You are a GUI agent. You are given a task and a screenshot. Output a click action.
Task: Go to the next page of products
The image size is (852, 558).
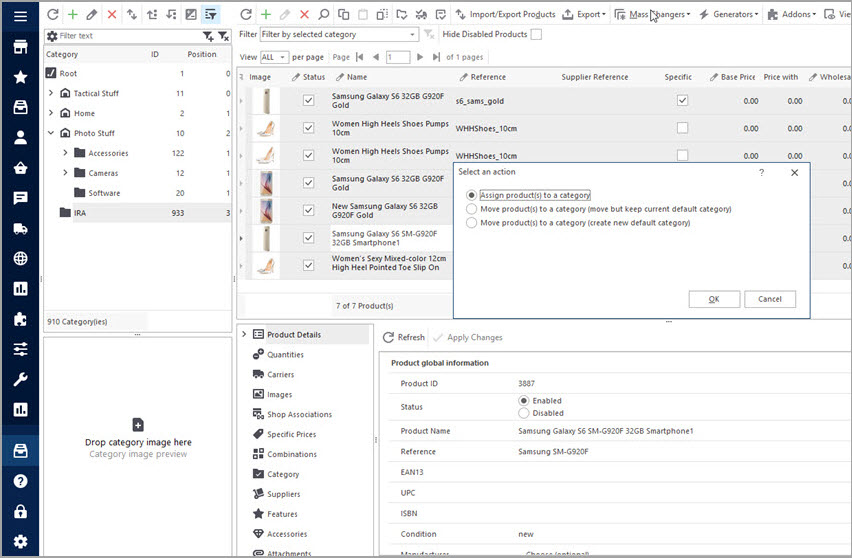coord(419,57)
